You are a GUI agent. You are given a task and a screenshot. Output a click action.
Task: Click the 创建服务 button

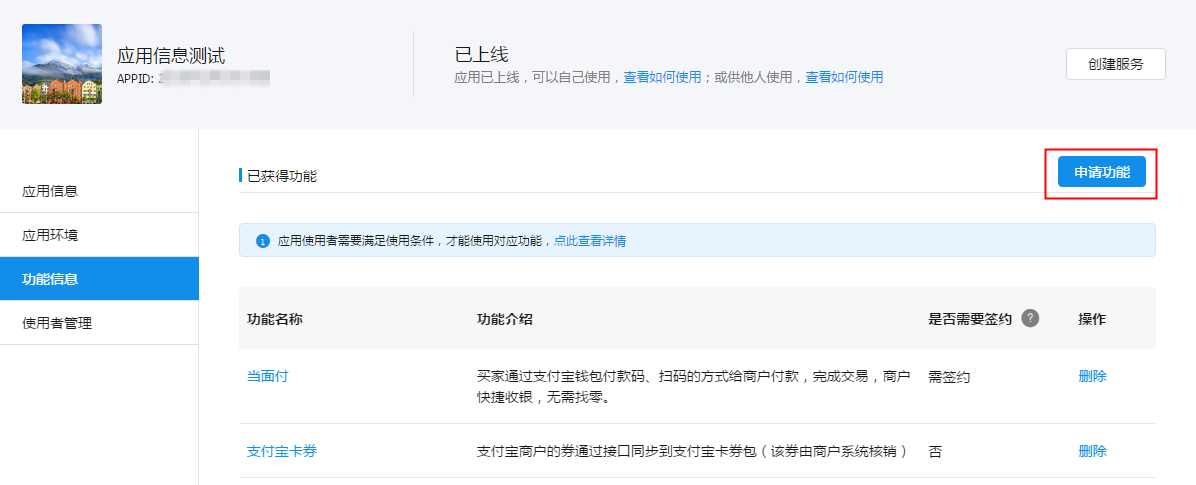(x=1115, y=64)
